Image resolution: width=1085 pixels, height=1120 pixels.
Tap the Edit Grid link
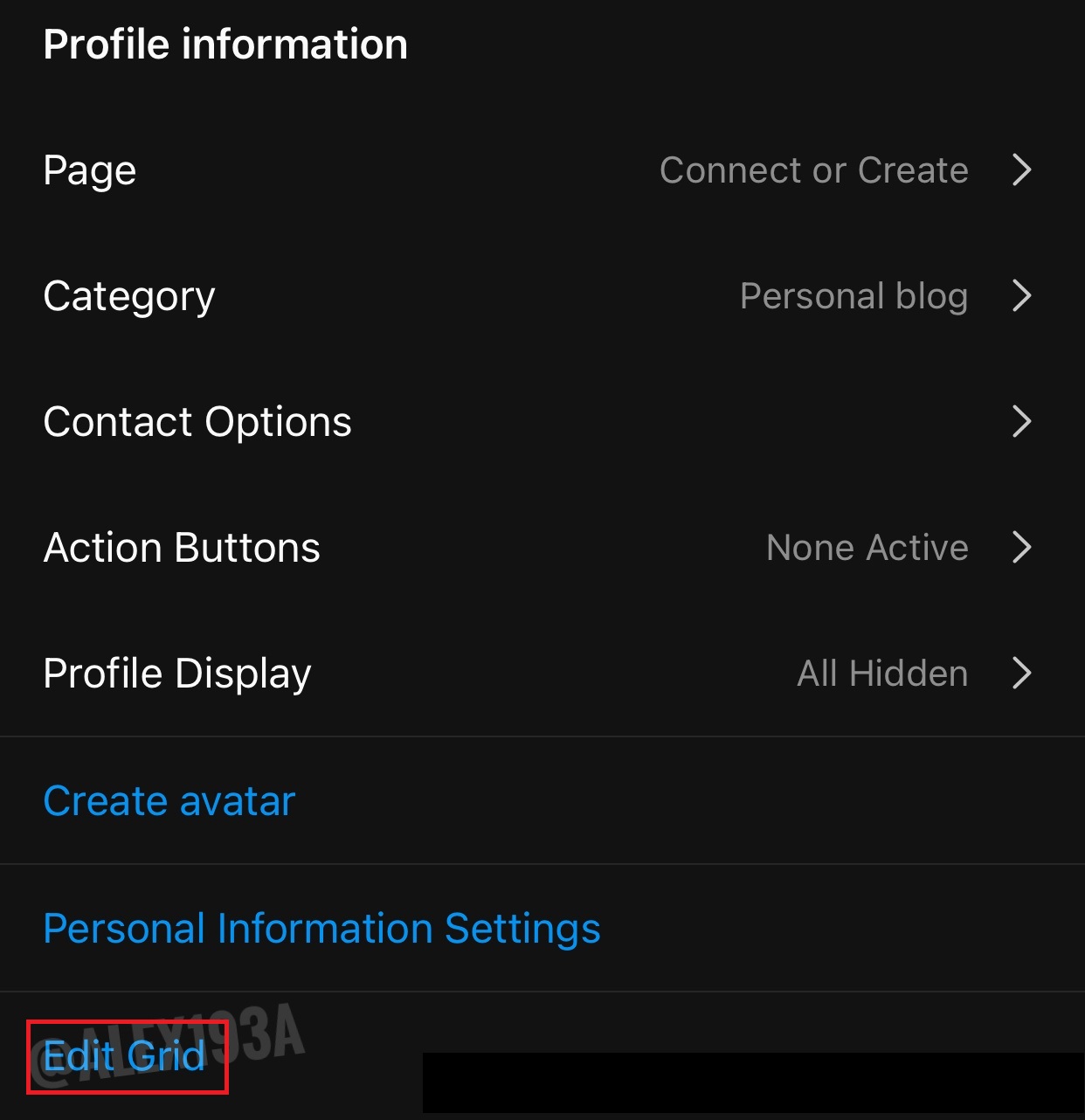pos(125,1056)
